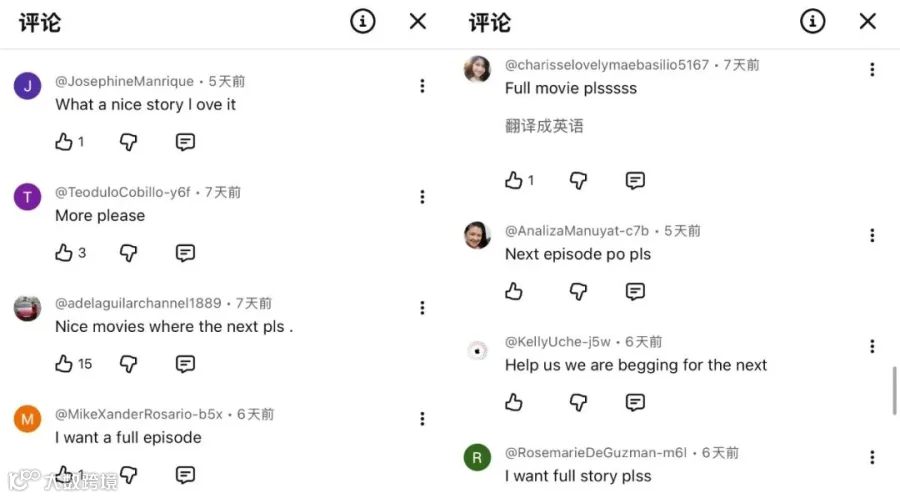This screenshot has height=498, width=900.
Task: Reply to "Full movie plsssss" comment
Action: pos(635,181)
